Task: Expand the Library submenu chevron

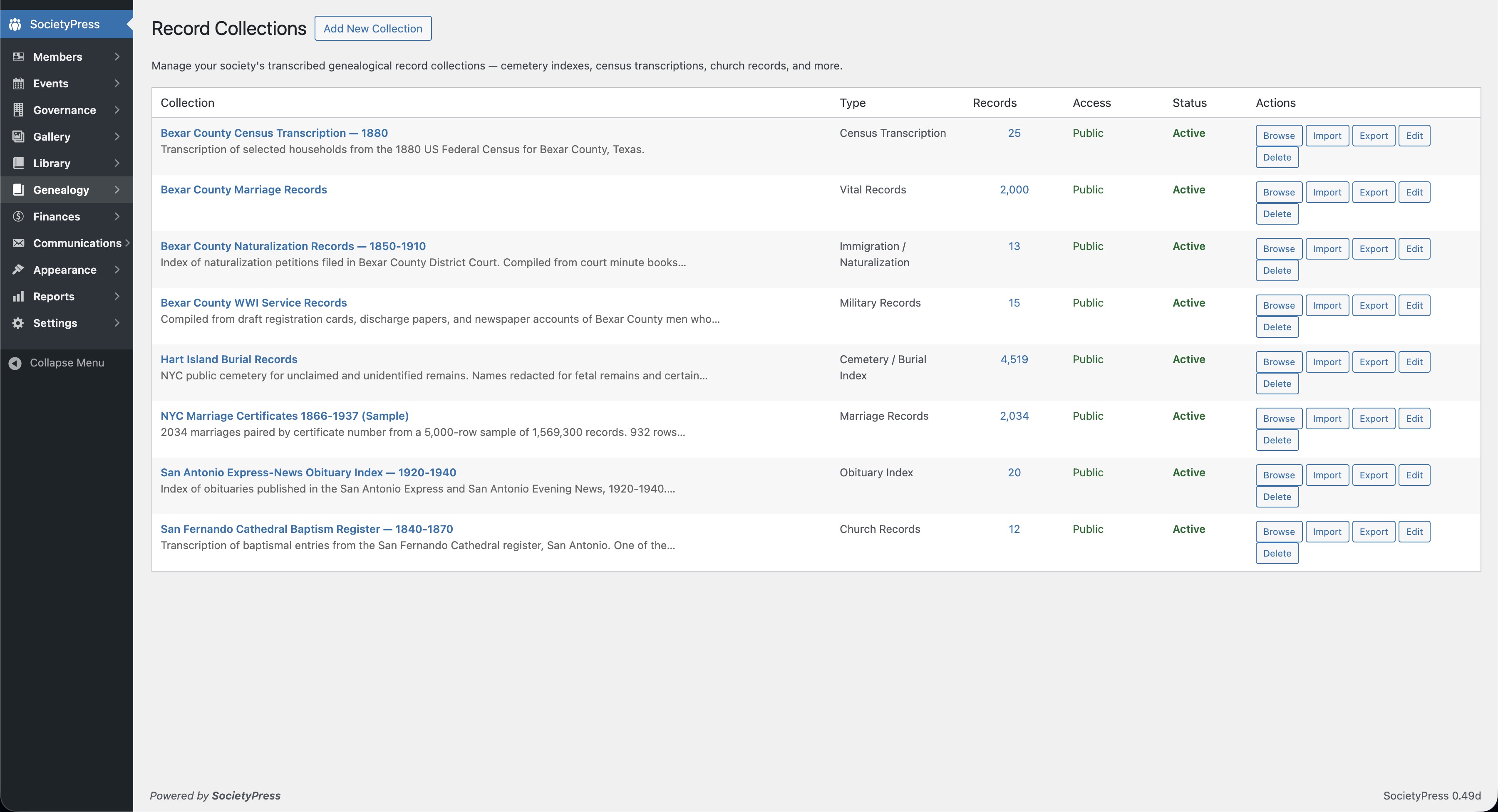Action: coord(117,163)
